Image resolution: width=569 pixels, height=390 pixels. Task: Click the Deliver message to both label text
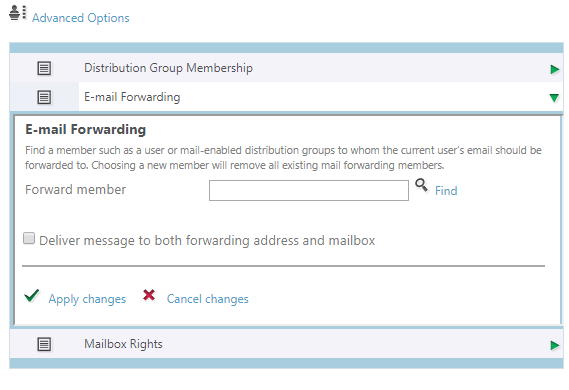(x=207, y=241)
